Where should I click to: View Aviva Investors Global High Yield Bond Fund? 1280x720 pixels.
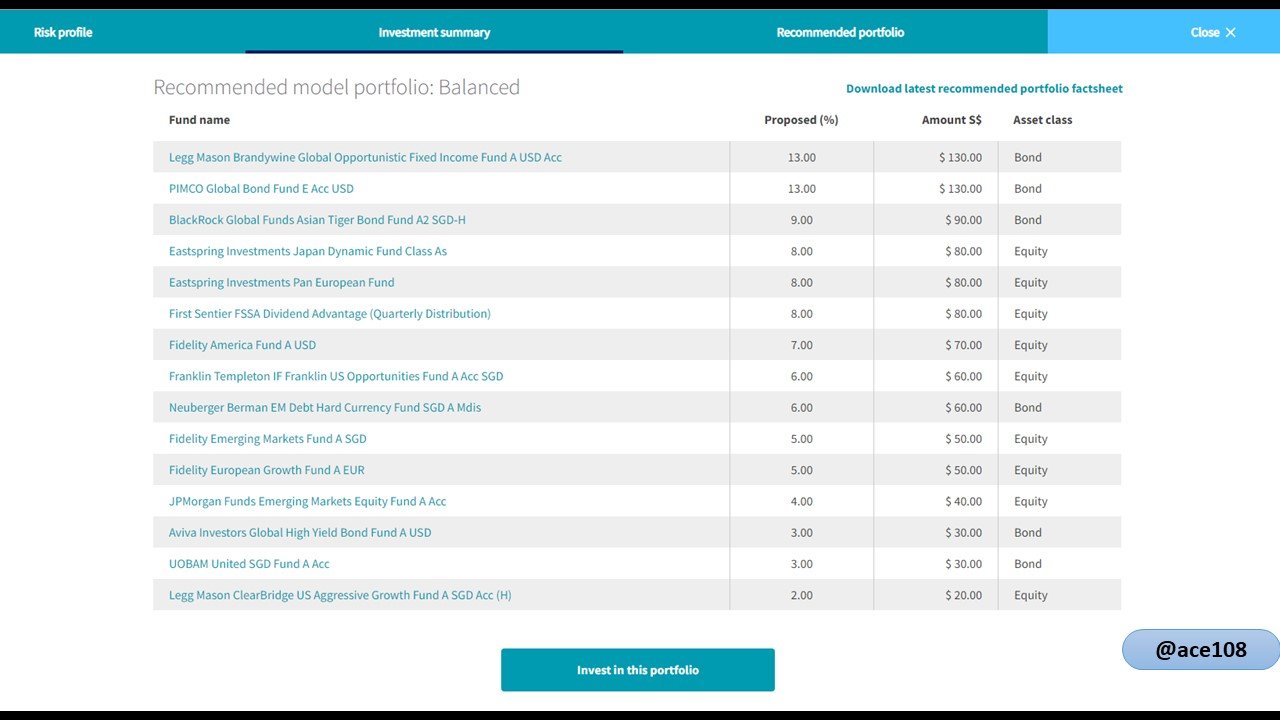click(x=300, y=532)
